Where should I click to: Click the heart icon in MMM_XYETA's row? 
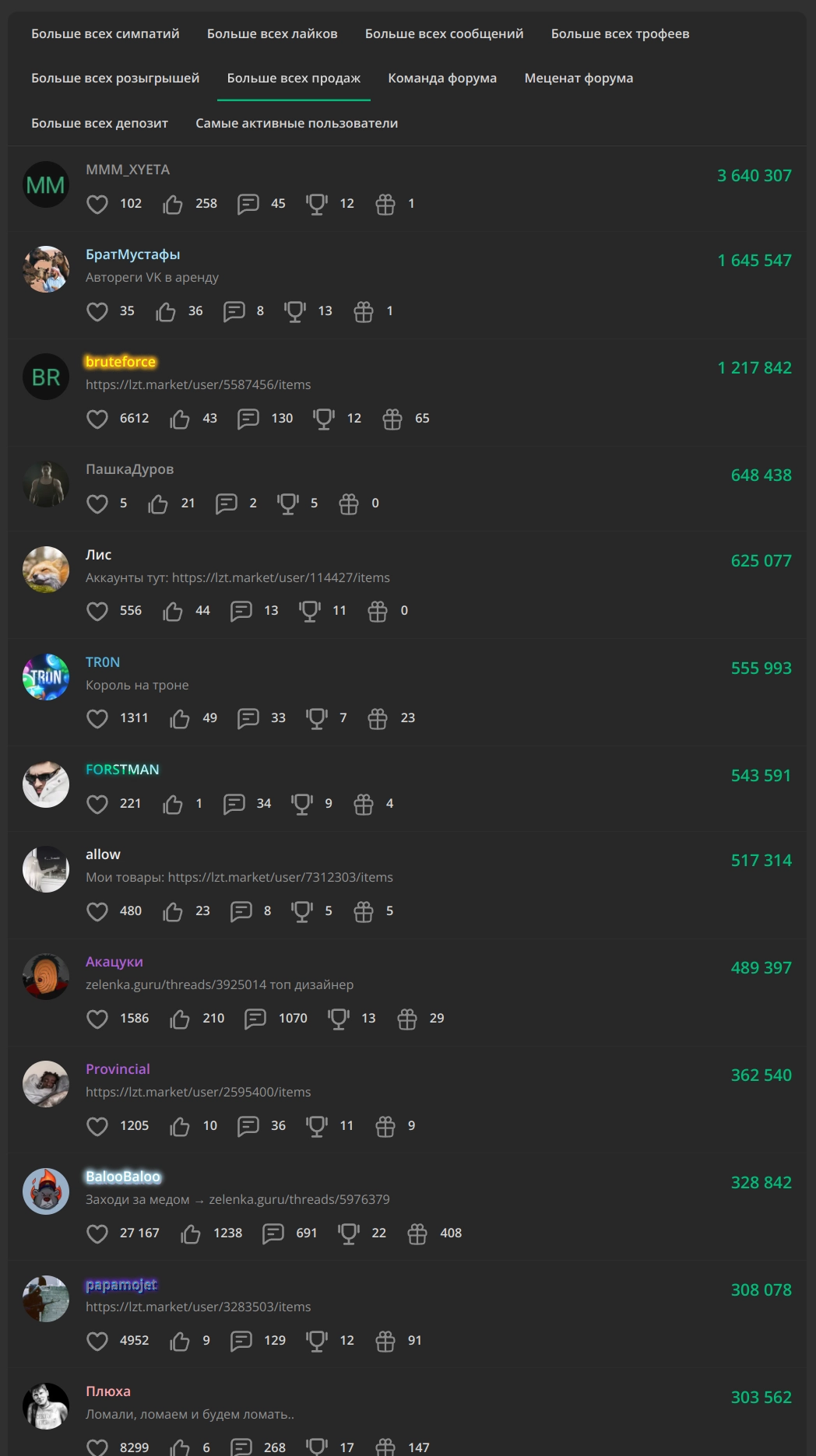pos(97,204)
